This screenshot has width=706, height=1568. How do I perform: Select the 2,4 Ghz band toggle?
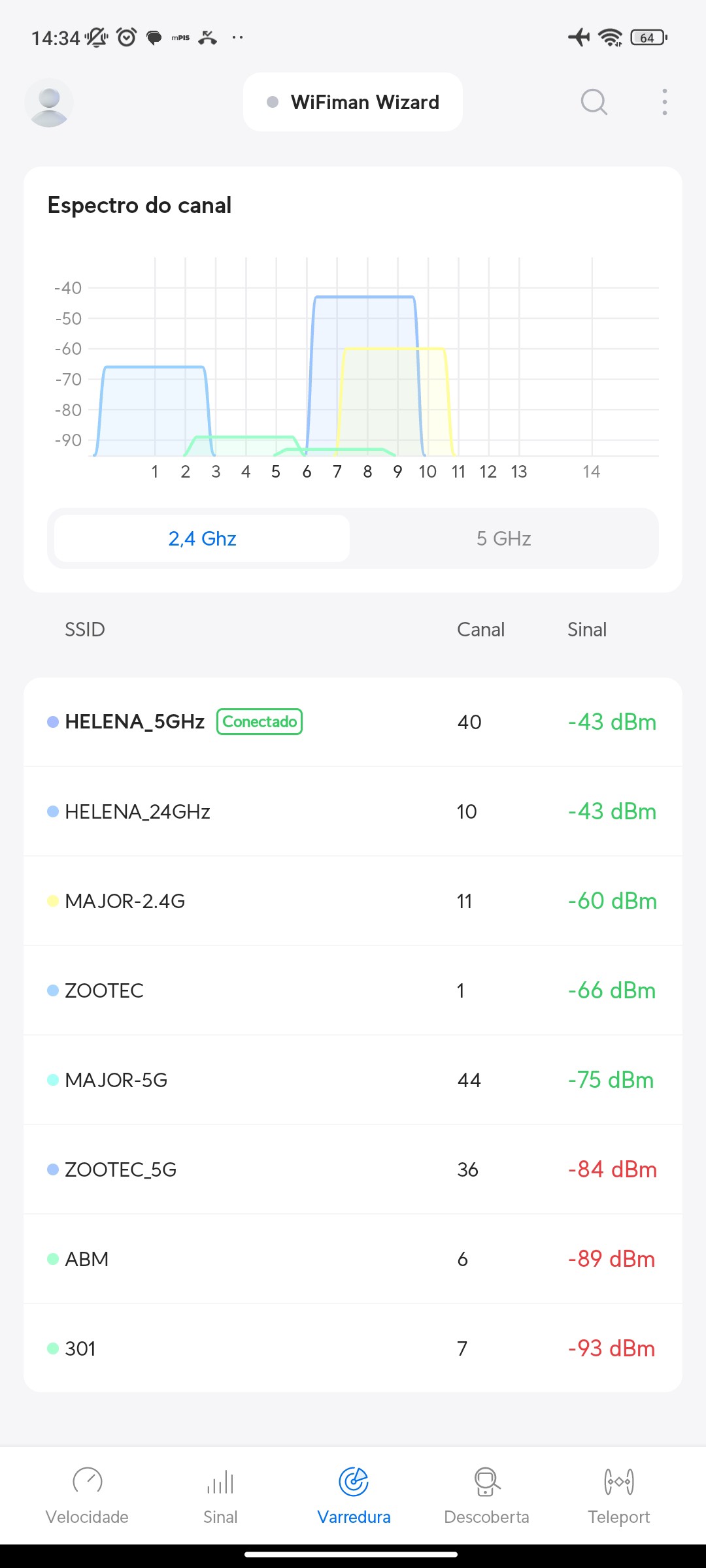202,538
